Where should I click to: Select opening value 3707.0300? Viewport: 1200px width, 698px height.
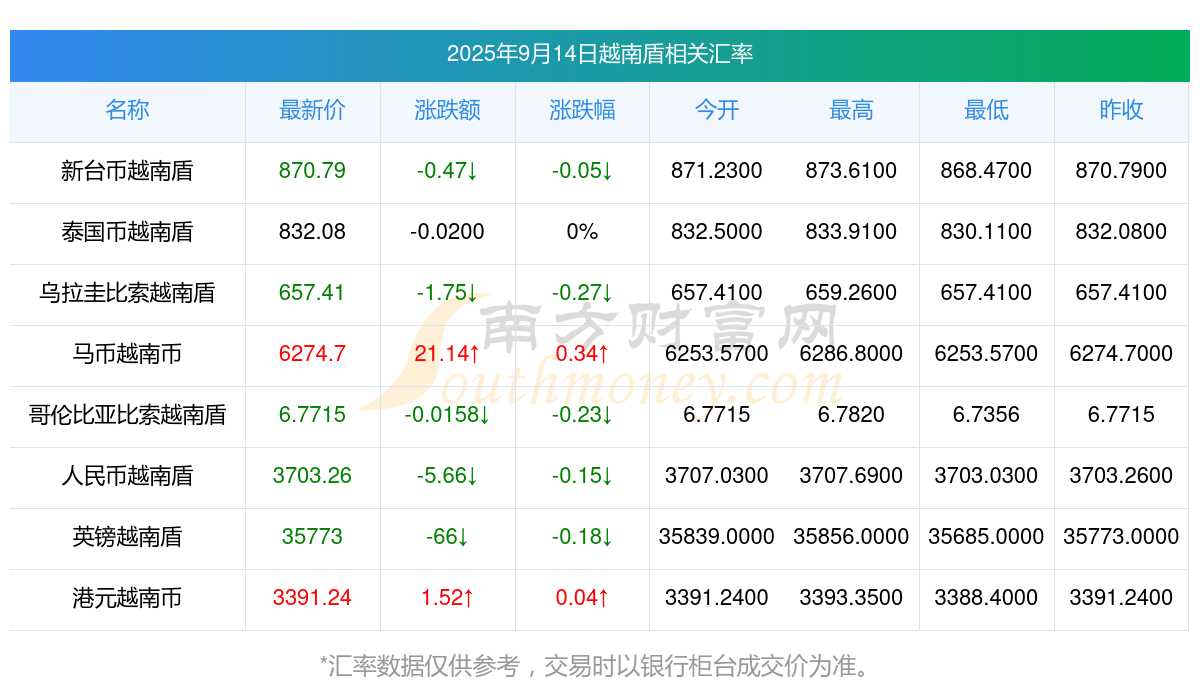point(717,476)
